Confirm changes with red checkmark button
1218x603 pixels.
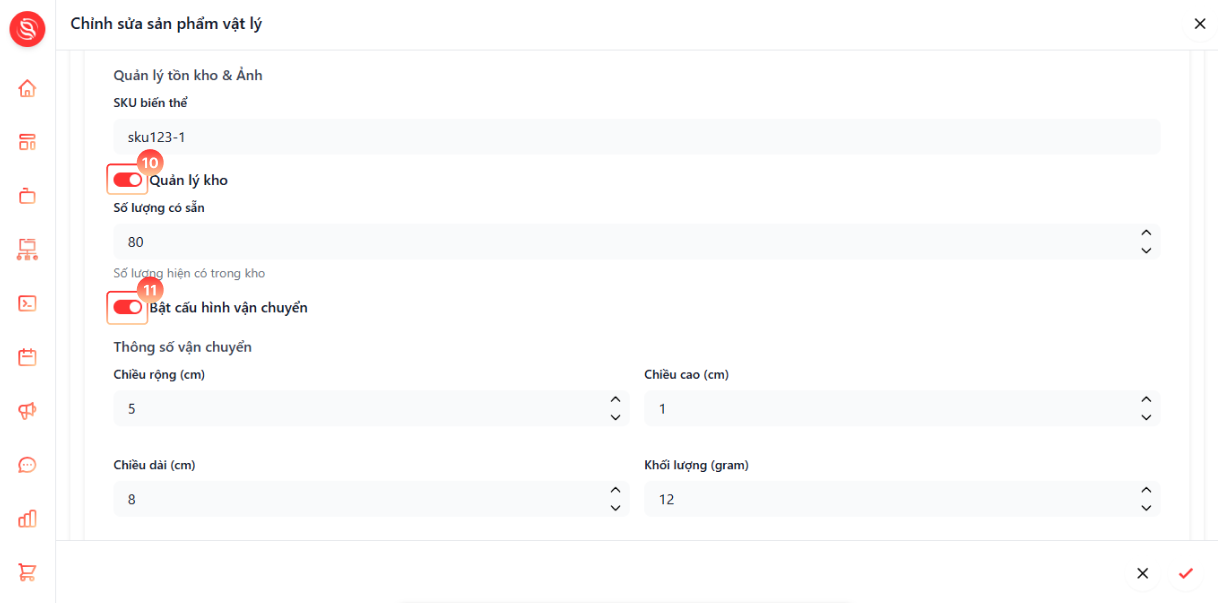1186,573
